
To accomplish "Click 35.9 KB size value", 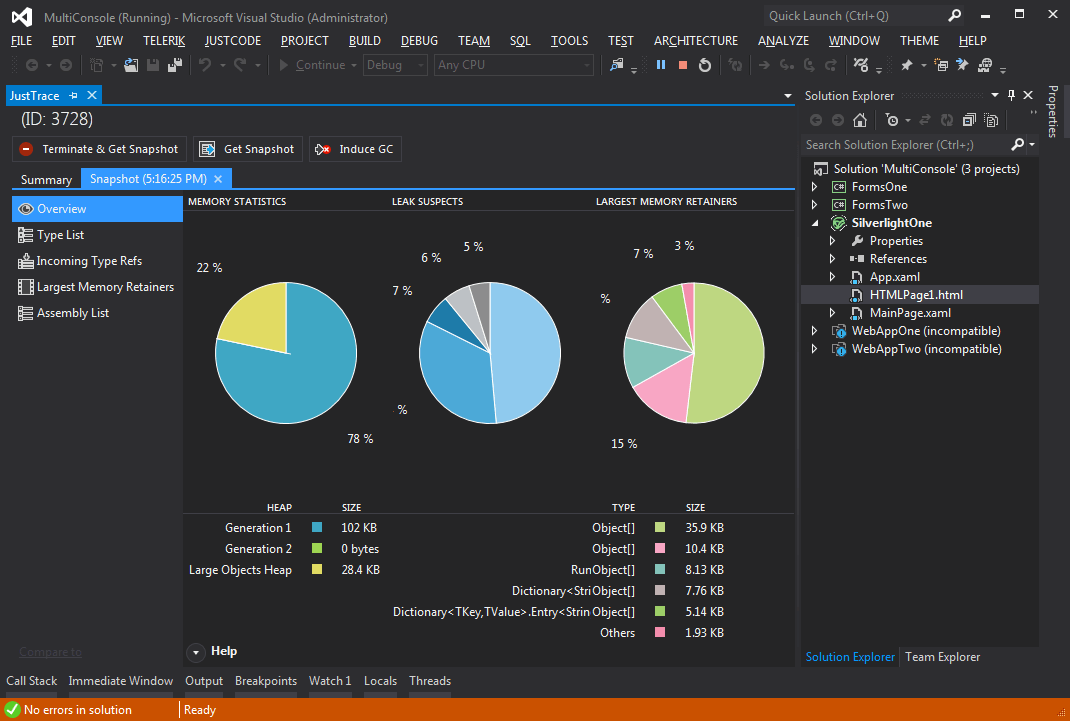I will (704, 527).
